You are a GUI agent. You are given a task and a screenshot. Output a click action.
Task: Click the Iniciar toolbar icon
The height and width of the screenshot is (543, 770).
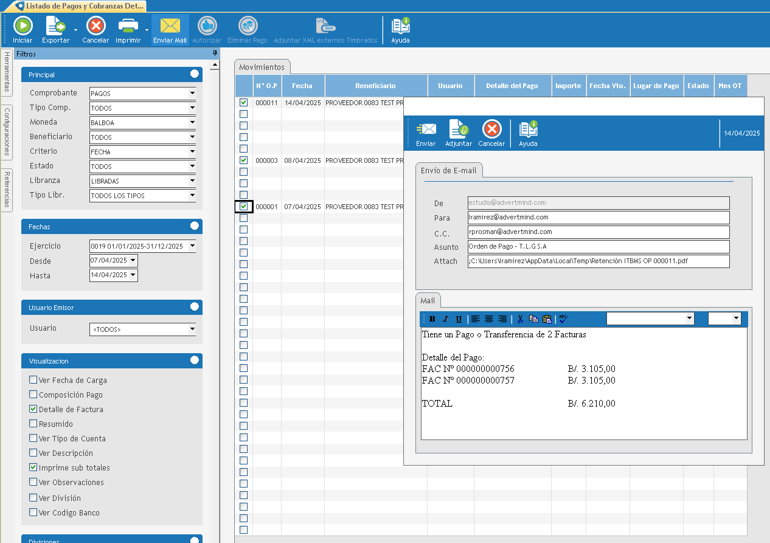coord(22,27)
